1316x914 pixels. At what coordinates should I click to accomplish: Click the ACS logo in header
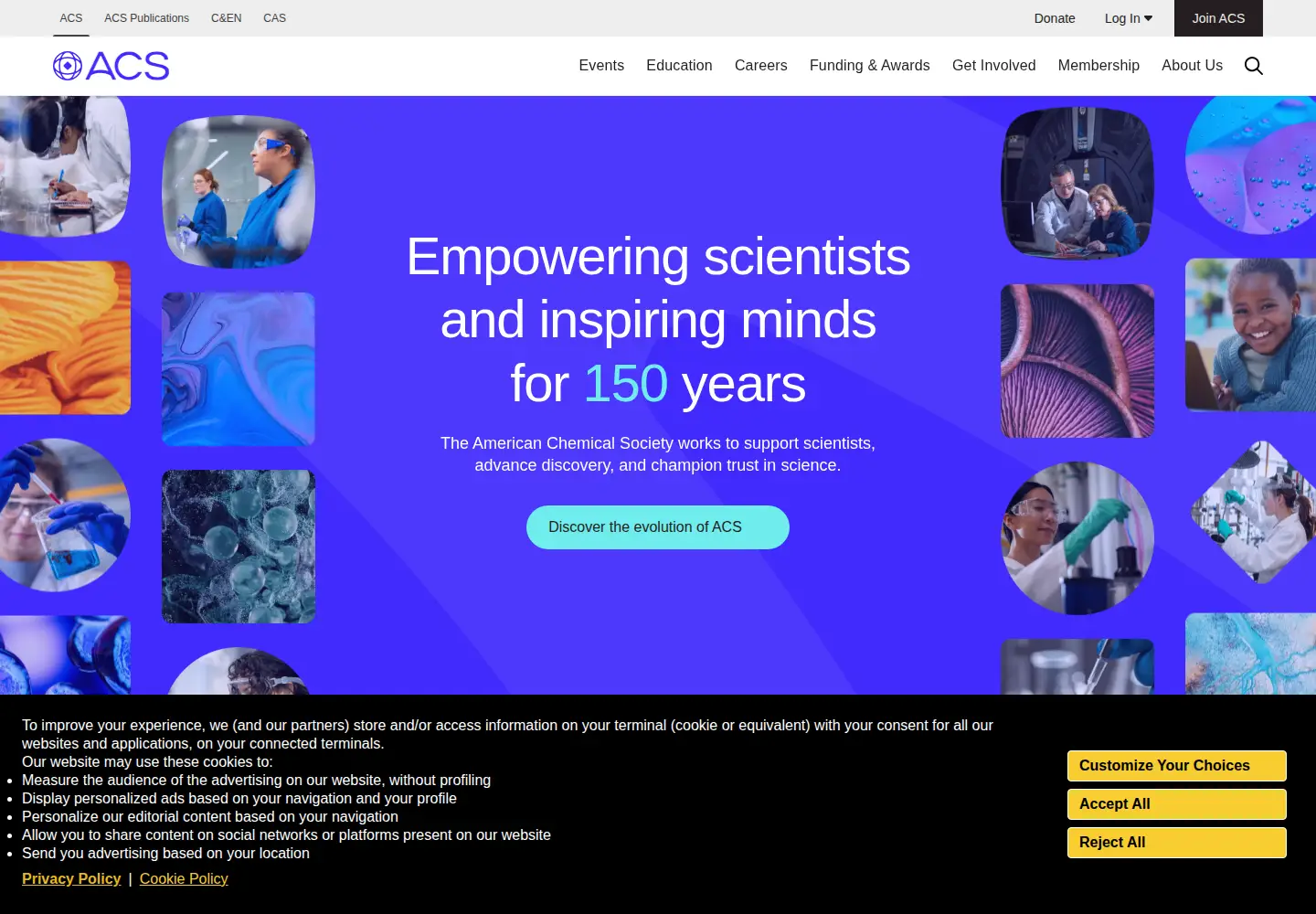[111, 66]
